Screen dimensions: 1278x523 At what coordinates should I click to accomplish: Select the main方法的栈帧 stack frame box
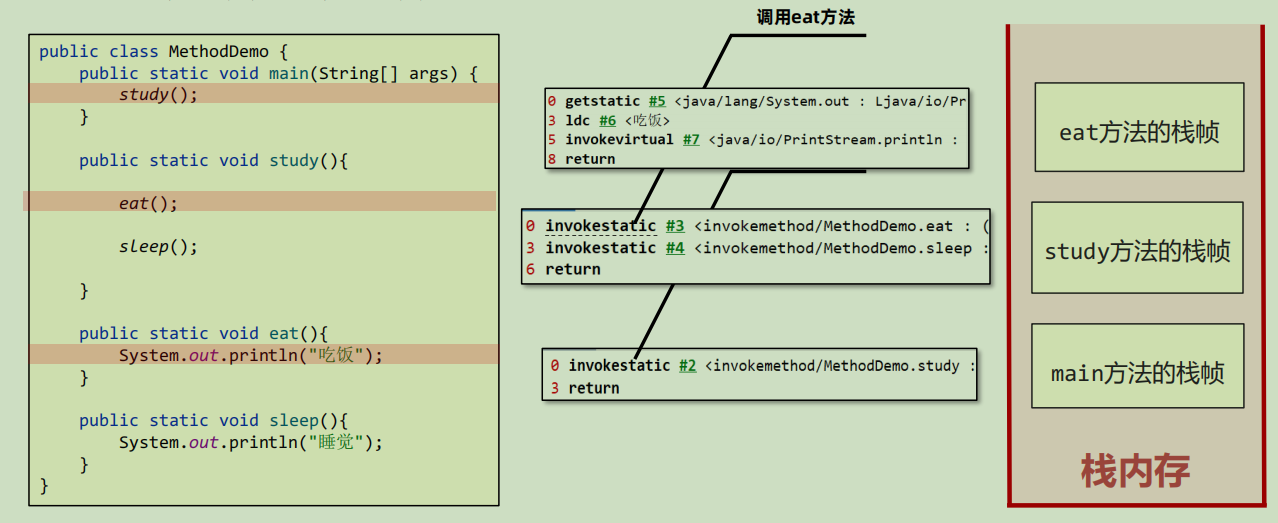[x=1138, y=366]
